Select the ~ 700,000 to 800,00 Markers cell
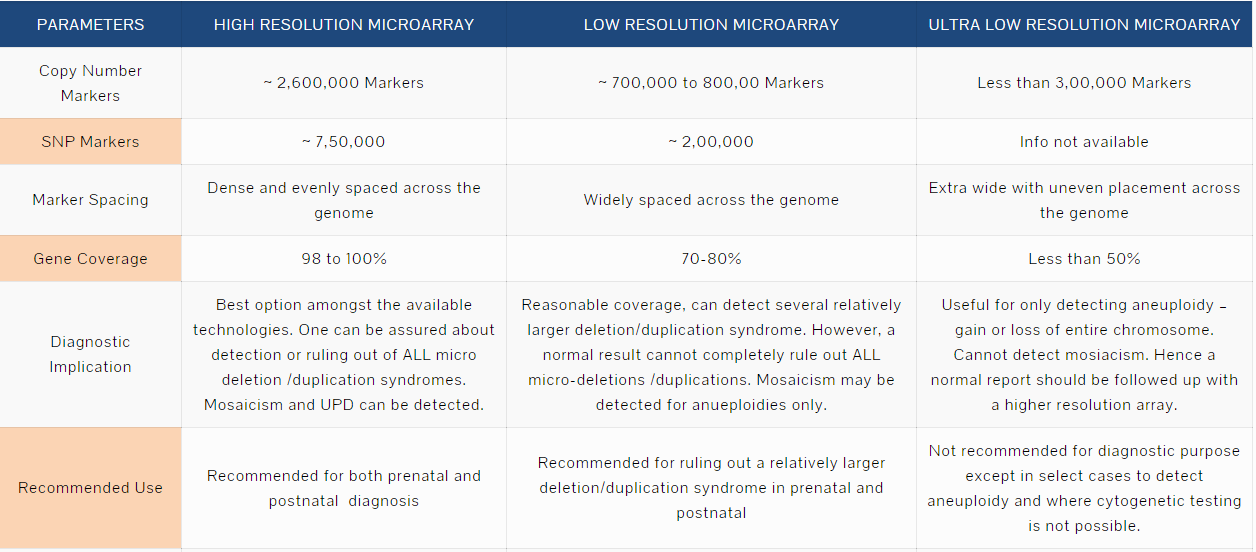Image resolution: width=1256 pixels, height=552 pixels. [711, 83]
